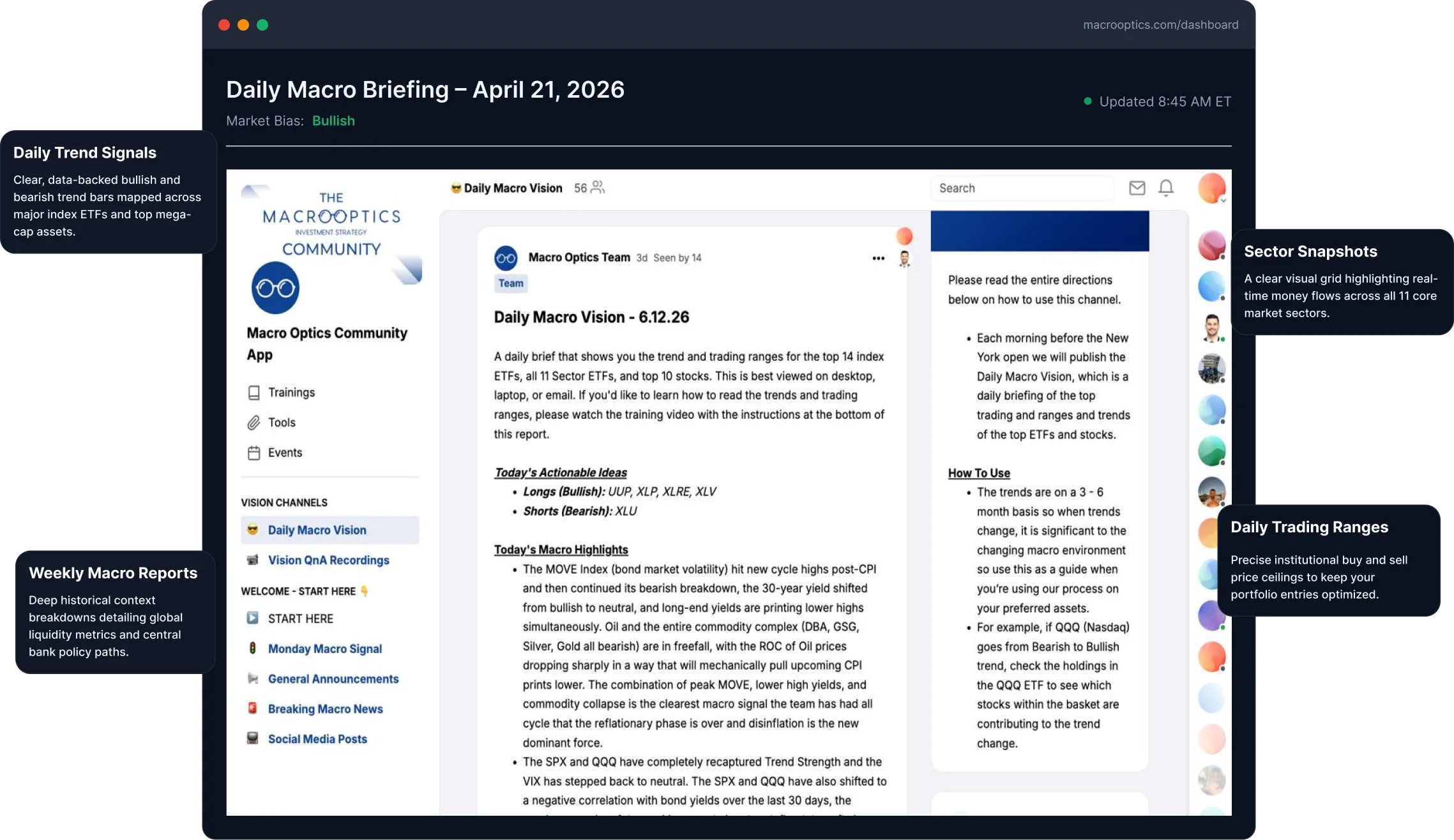The width and height of the screenshot is (1454, 840).
Task: Select the Daily Macro Vision channel
Action: point(329,530)
